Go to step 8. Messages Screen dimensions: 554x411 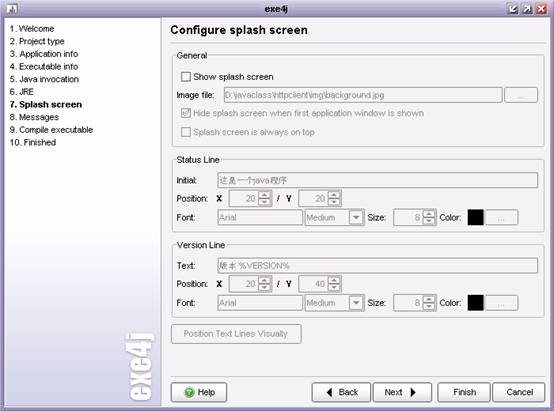tap(34, 117)
